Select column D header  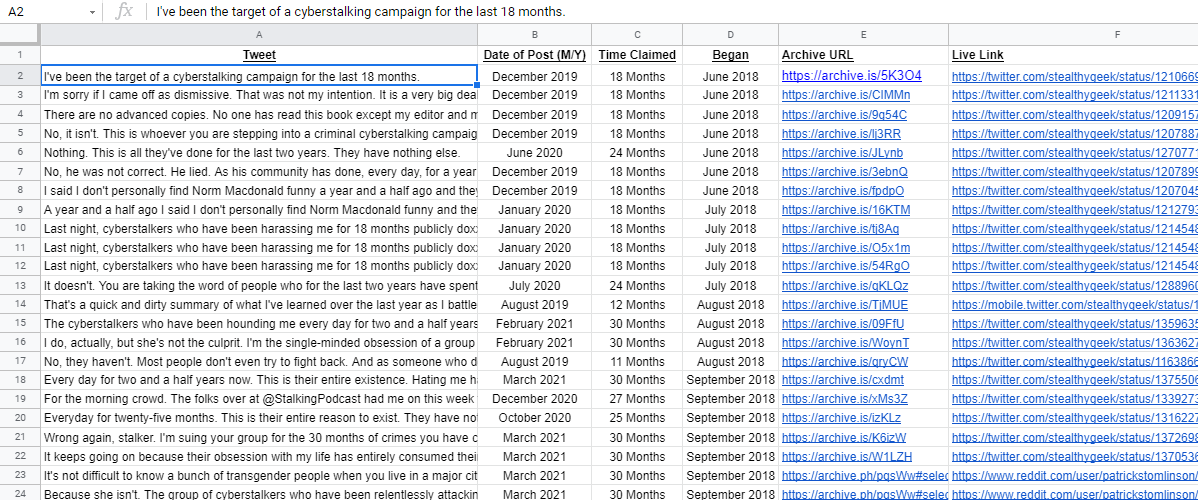(x=730, y=34)
